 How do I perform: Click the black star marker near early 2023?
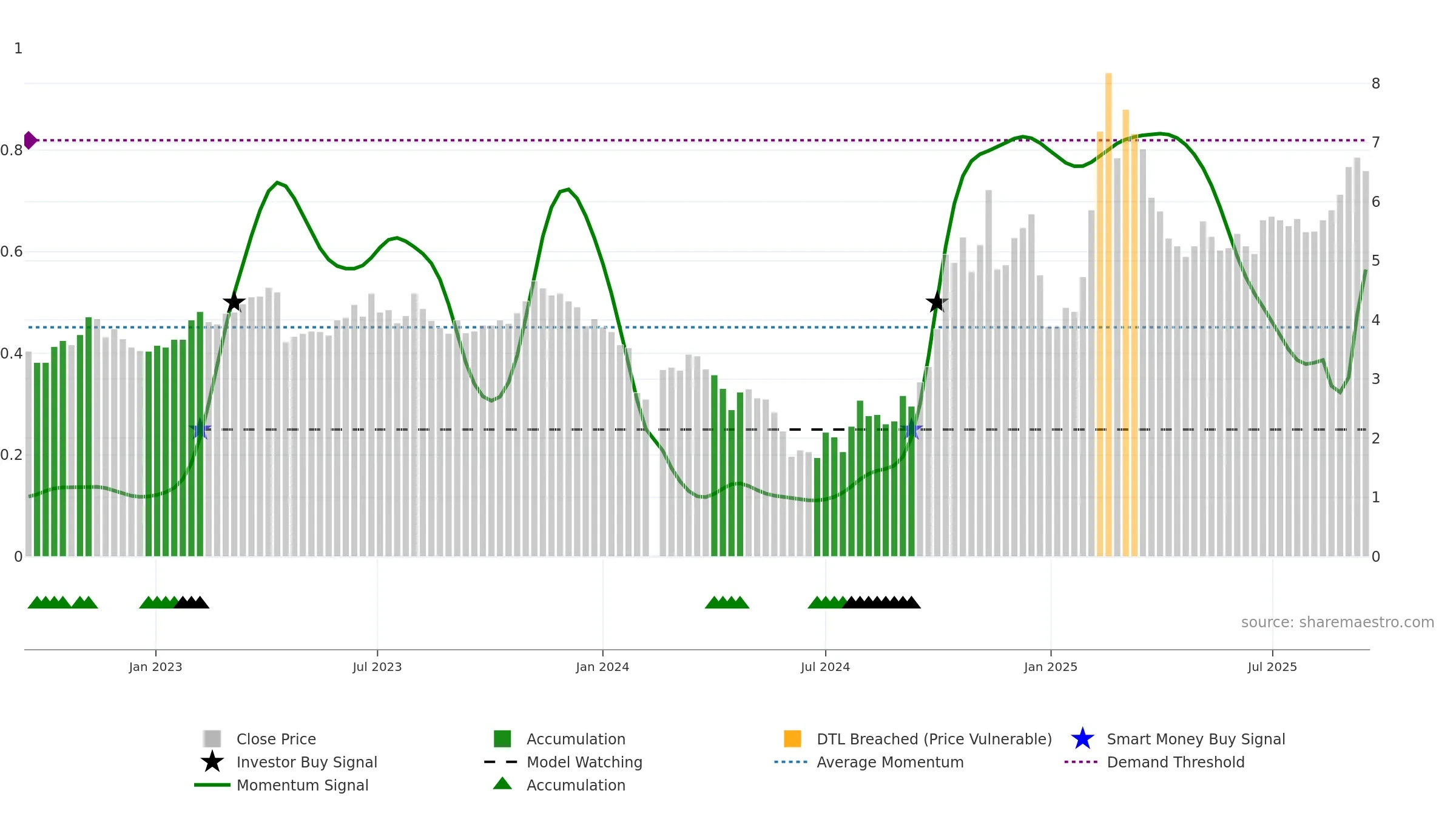pos(234,302)
